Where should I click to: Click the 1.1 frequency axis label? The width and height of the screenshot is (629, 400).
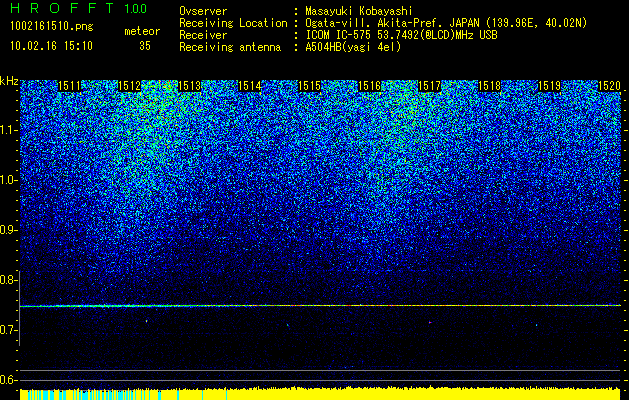click(x=8, y=130)
